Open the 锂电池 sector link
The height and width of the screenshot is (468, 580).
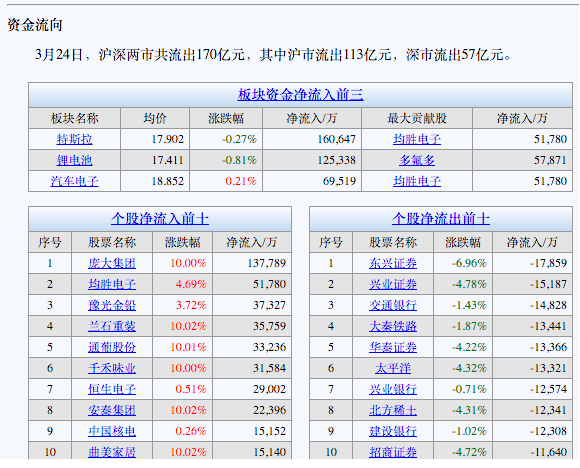(74, 160)
